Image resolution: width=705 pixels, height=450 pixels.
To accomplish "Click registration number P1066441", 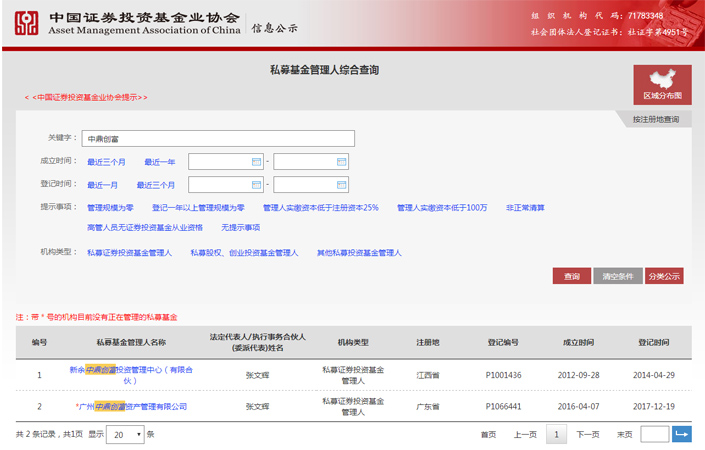I will point(503,406).
